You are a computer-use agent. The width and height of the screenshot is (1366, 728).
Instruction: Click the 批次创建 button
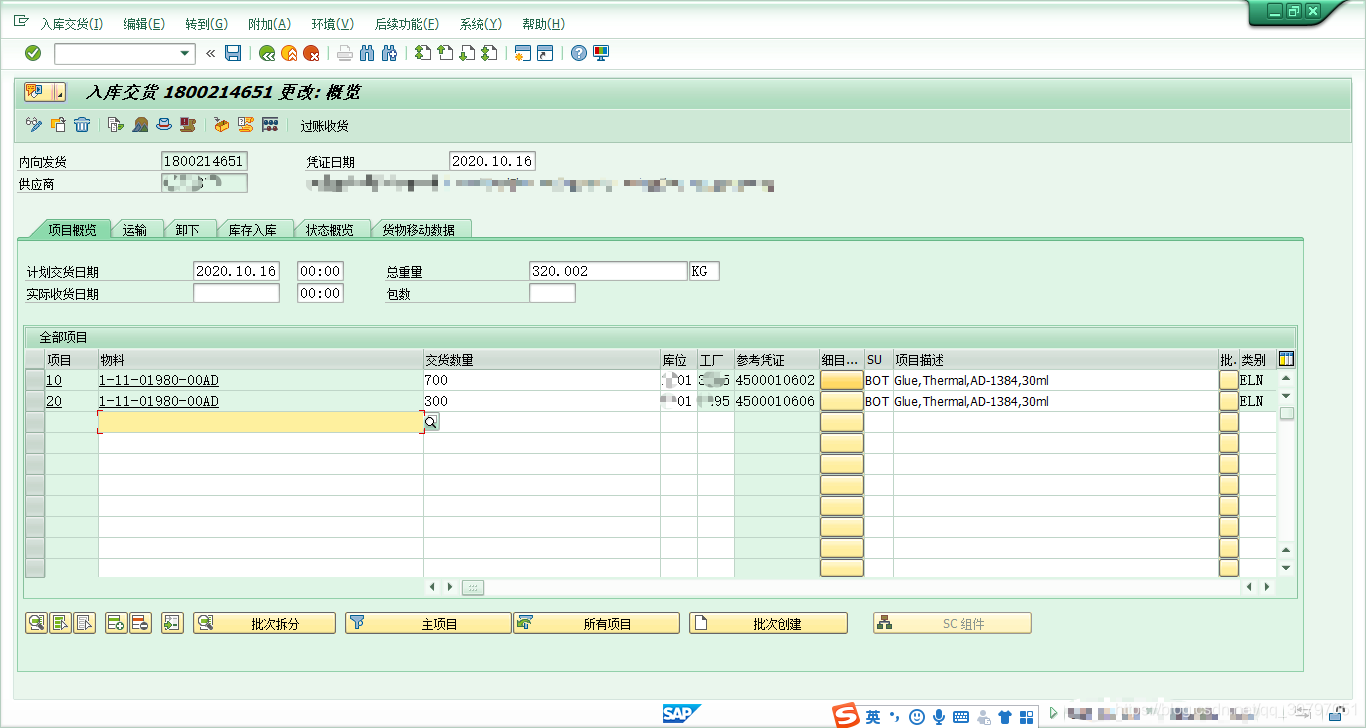[x=768, y=623]
